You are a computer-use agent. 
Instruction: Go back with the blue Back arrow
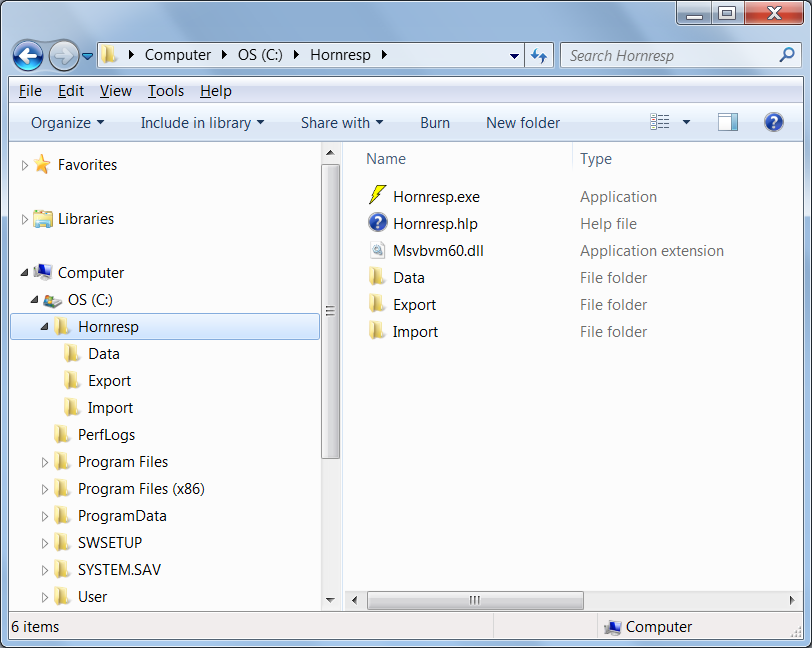(x=28, y=55)
